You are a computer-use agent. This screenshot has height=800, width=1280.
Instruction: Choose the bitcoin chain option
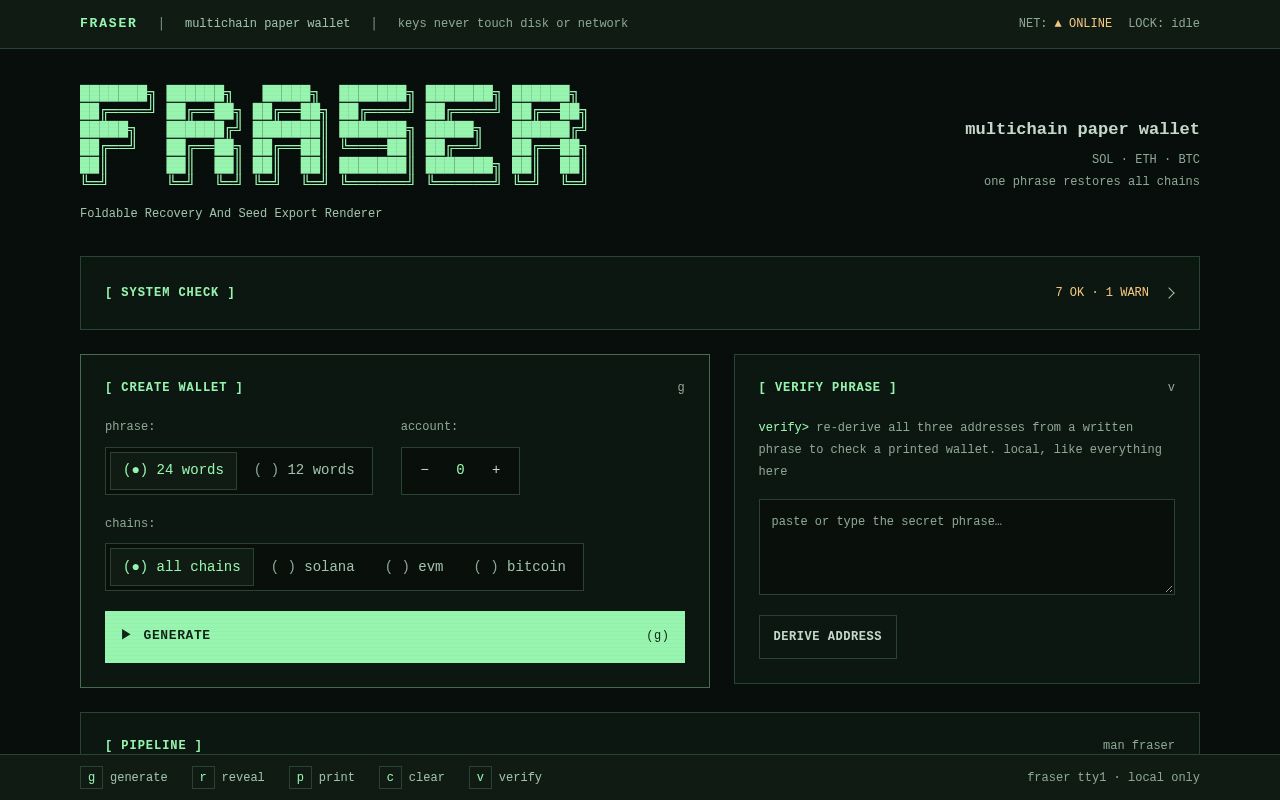click(x=520, y=567)
